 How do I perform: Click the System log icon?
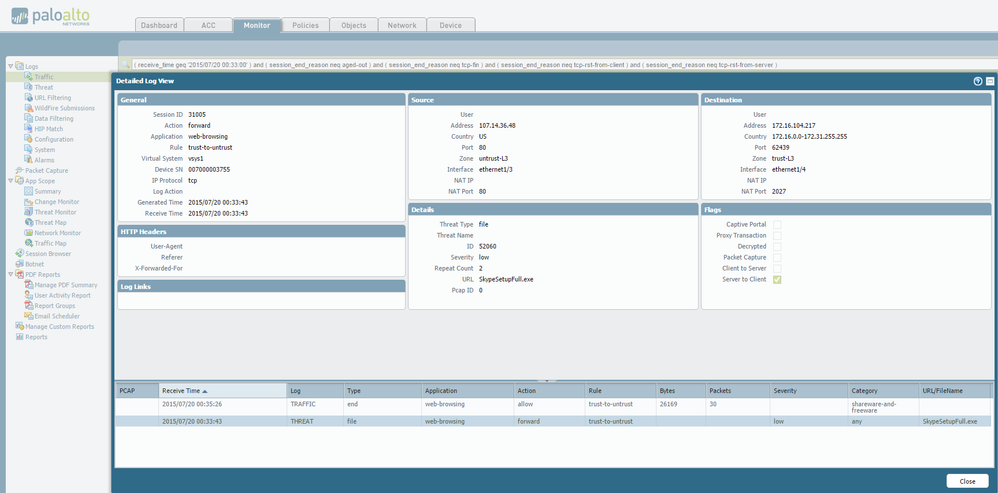point(29,149)
